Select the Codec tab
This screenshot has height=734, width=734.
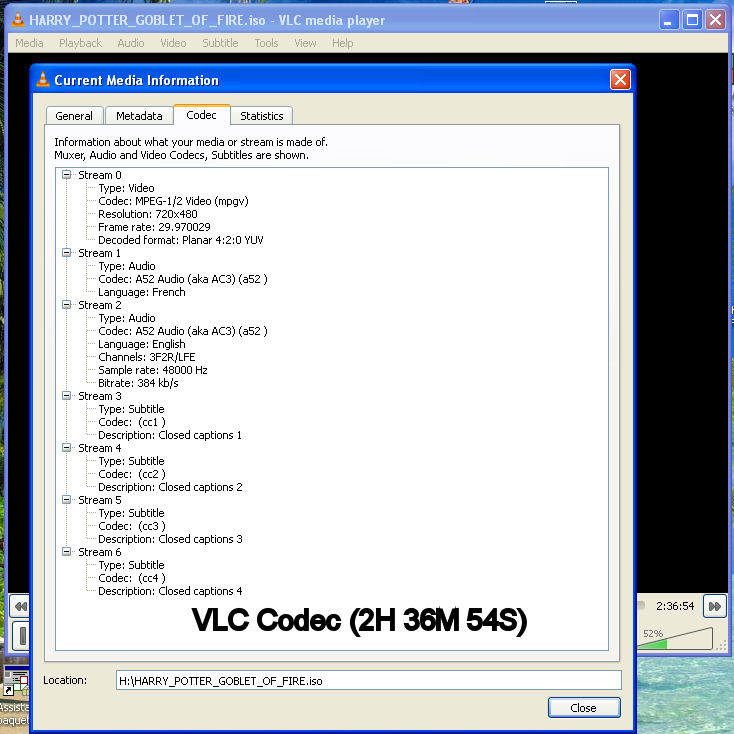[201, 115]
